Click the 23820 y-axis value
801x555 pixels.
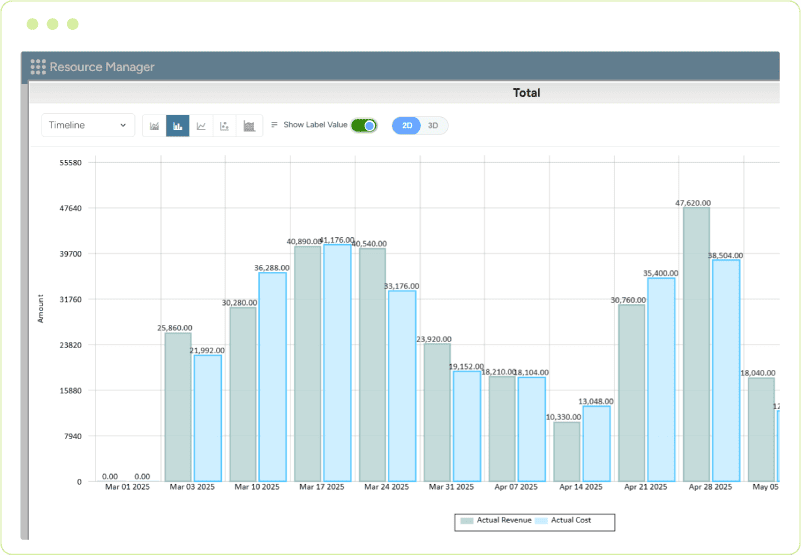tap(70, 345)
